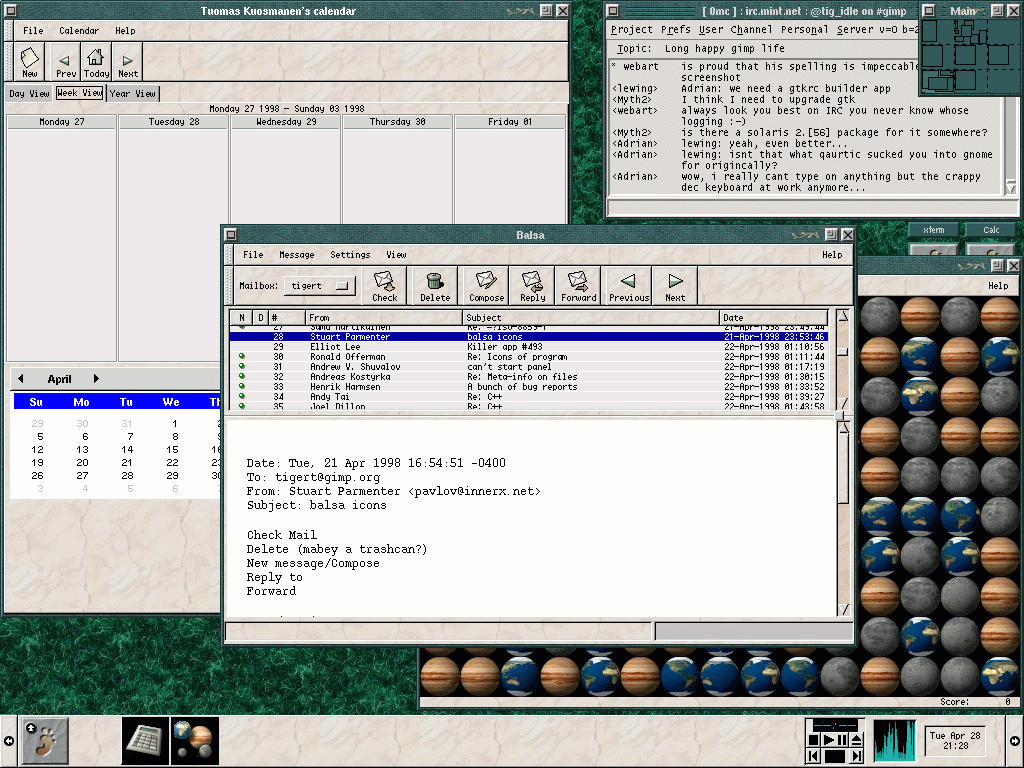Open the Balsa window menu button
Image resolution: width=1024 pixels, height=768 pixels.
click(231, 234)
